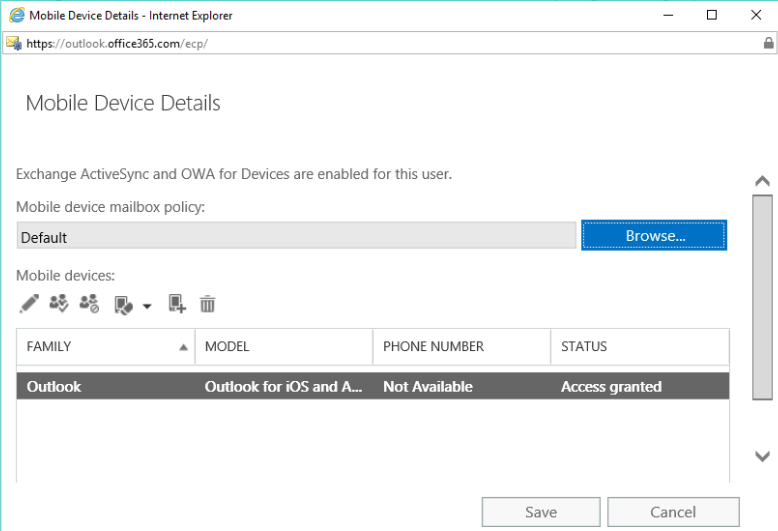This screenshot has height=531, width=778.
Task: Sort by the MODEL column header
Action: tap(284, 346)
